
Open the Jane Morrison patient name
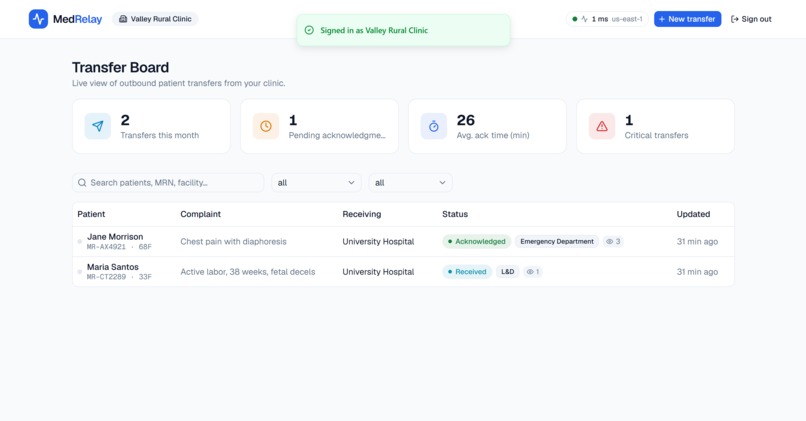115,236
